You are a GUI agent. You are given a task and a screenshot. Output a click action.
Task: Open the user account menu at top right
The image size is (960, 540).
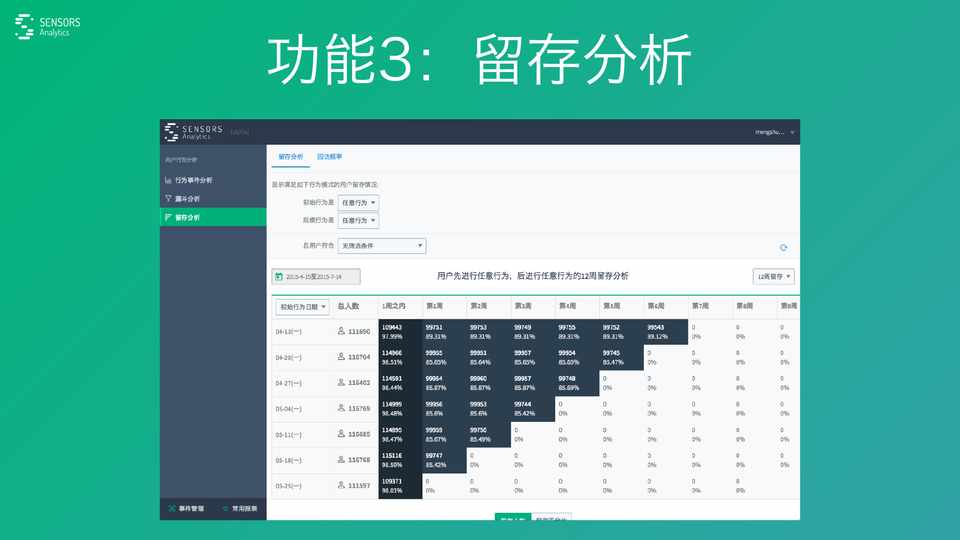[x=775, y=131]
